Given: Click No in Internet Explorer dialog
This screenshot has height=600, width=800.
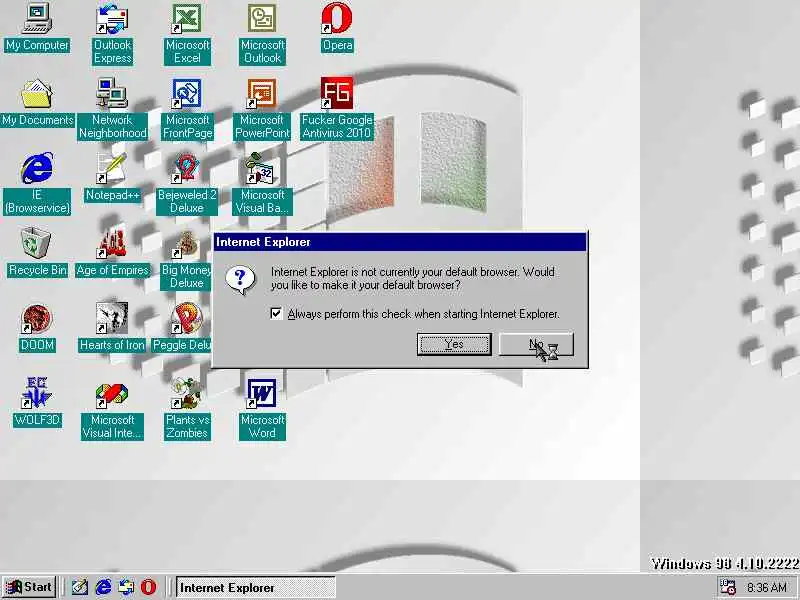Looking at the screenshot, I should point(536,344).
